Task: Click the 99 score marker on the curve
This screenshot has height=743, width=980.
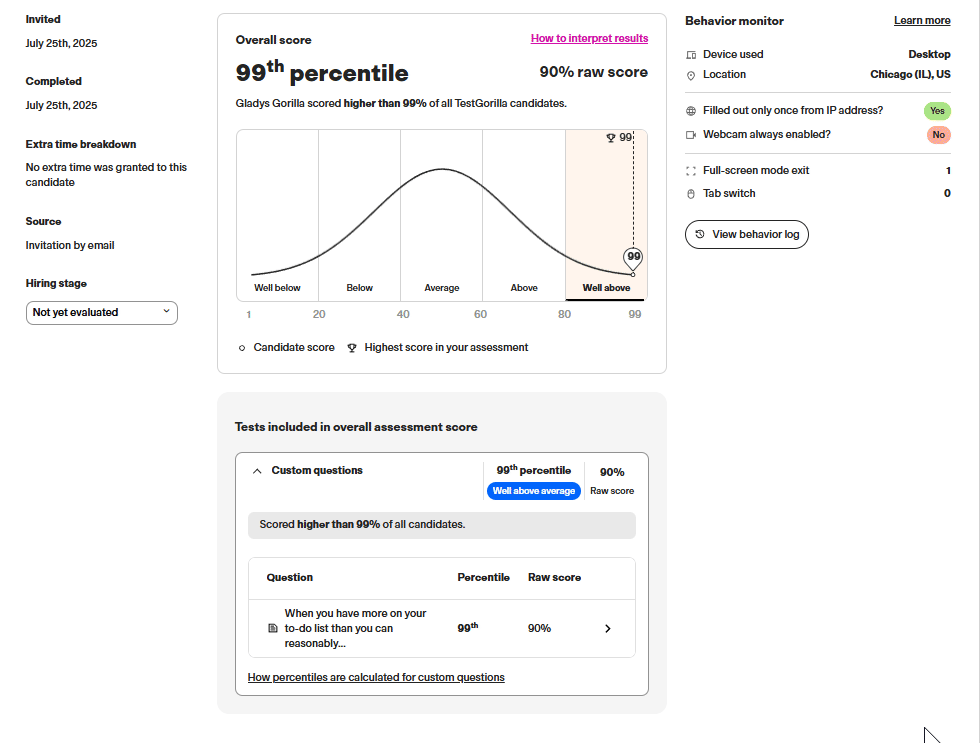Action: coord(633,256)
